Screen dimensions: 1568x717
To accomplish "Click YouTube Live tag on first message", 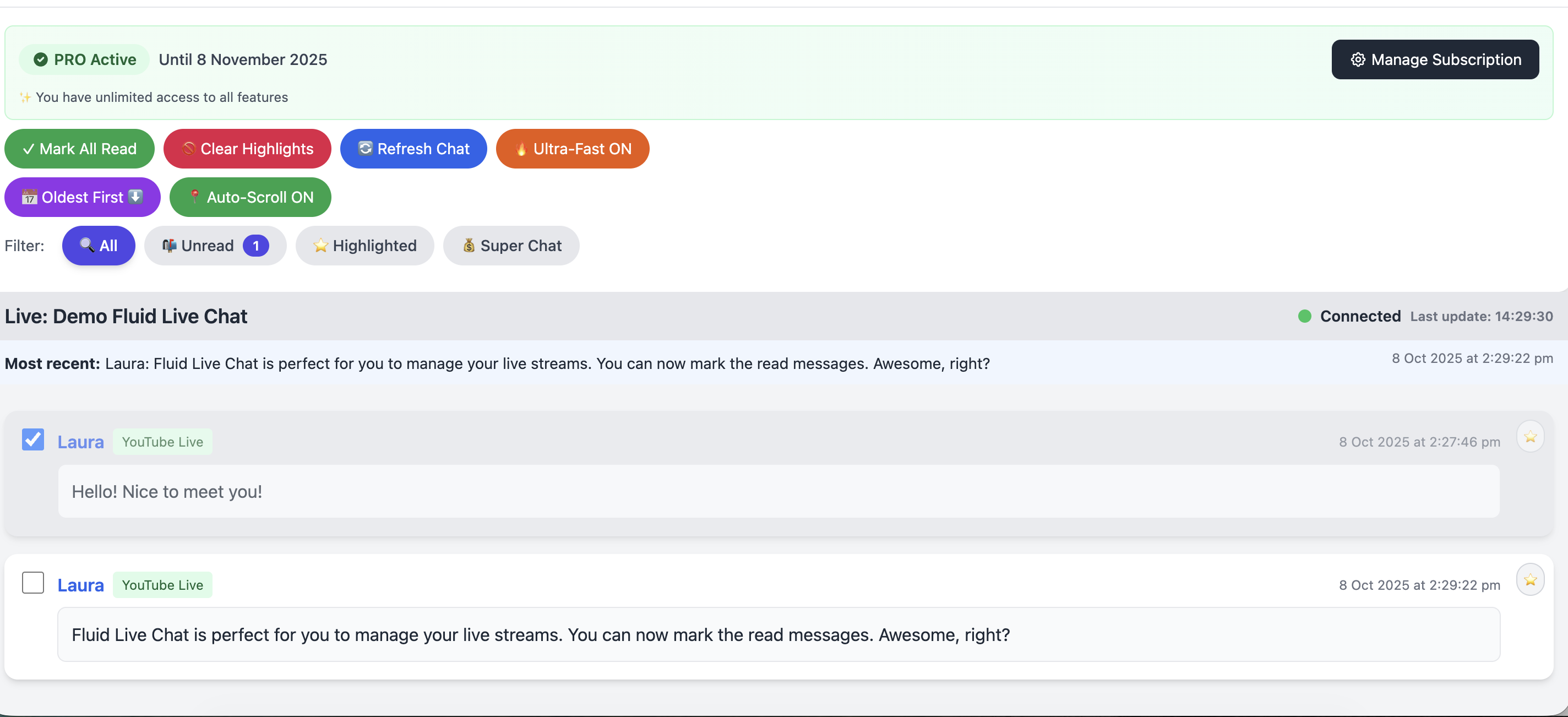I will [162, 442].
